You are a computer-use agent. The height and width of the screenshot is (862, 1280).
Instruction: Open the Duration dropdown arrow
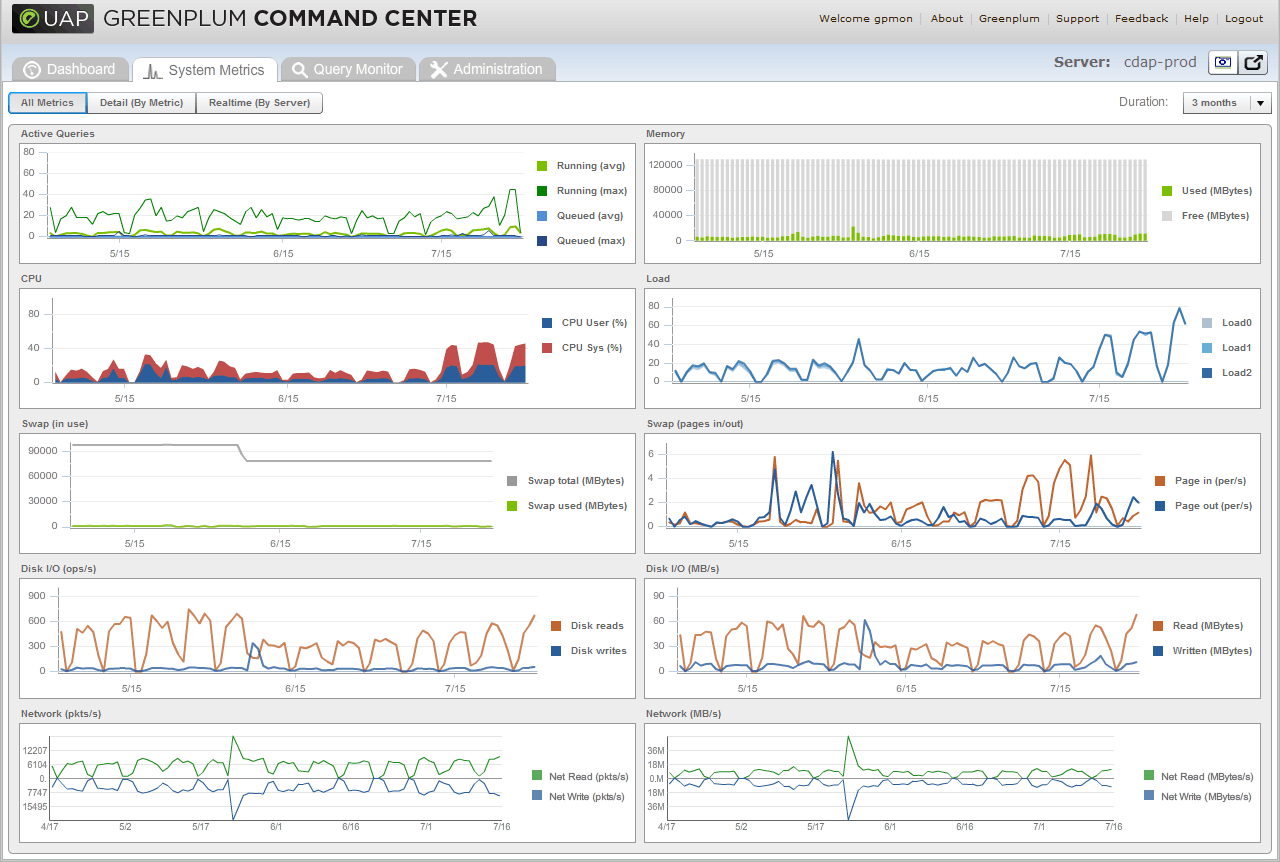tap(1260, 103)
